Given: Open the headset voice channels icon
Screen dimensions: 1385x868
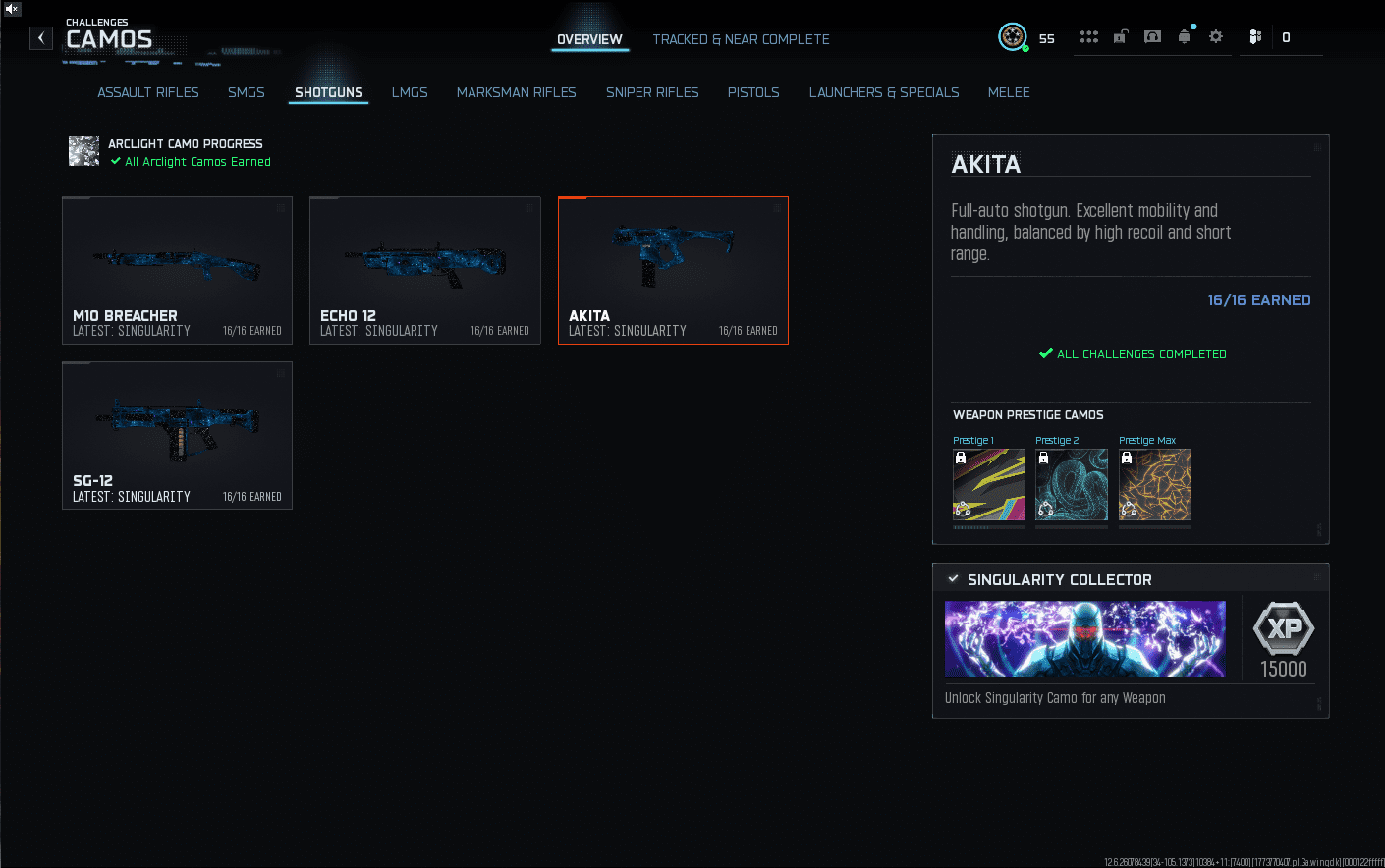Looking at the screenshot, I should tap(1152, 37).
